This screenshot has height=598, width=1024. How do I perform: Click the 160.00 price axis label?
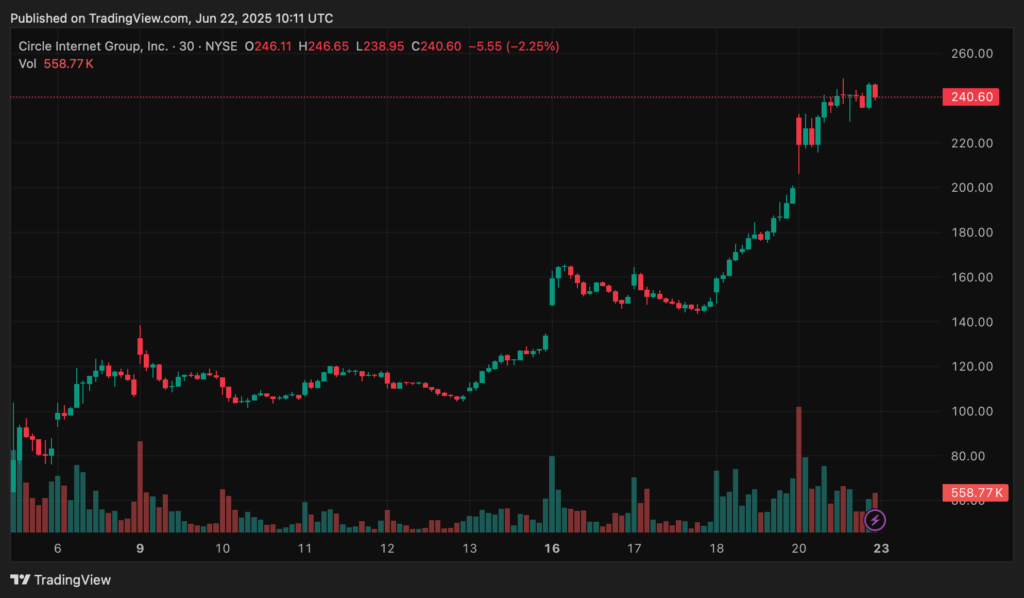(x=972, y=277)
